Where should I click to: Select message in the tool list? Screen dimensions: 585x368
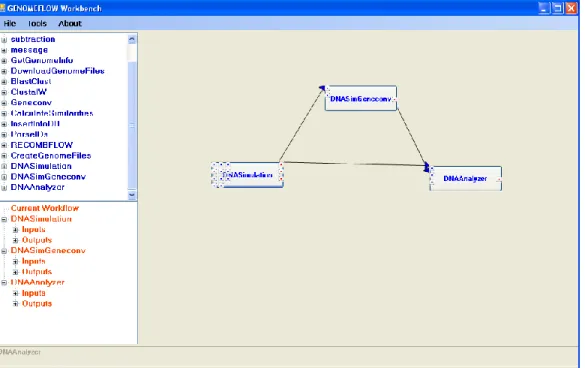click(x=29, y=50)
